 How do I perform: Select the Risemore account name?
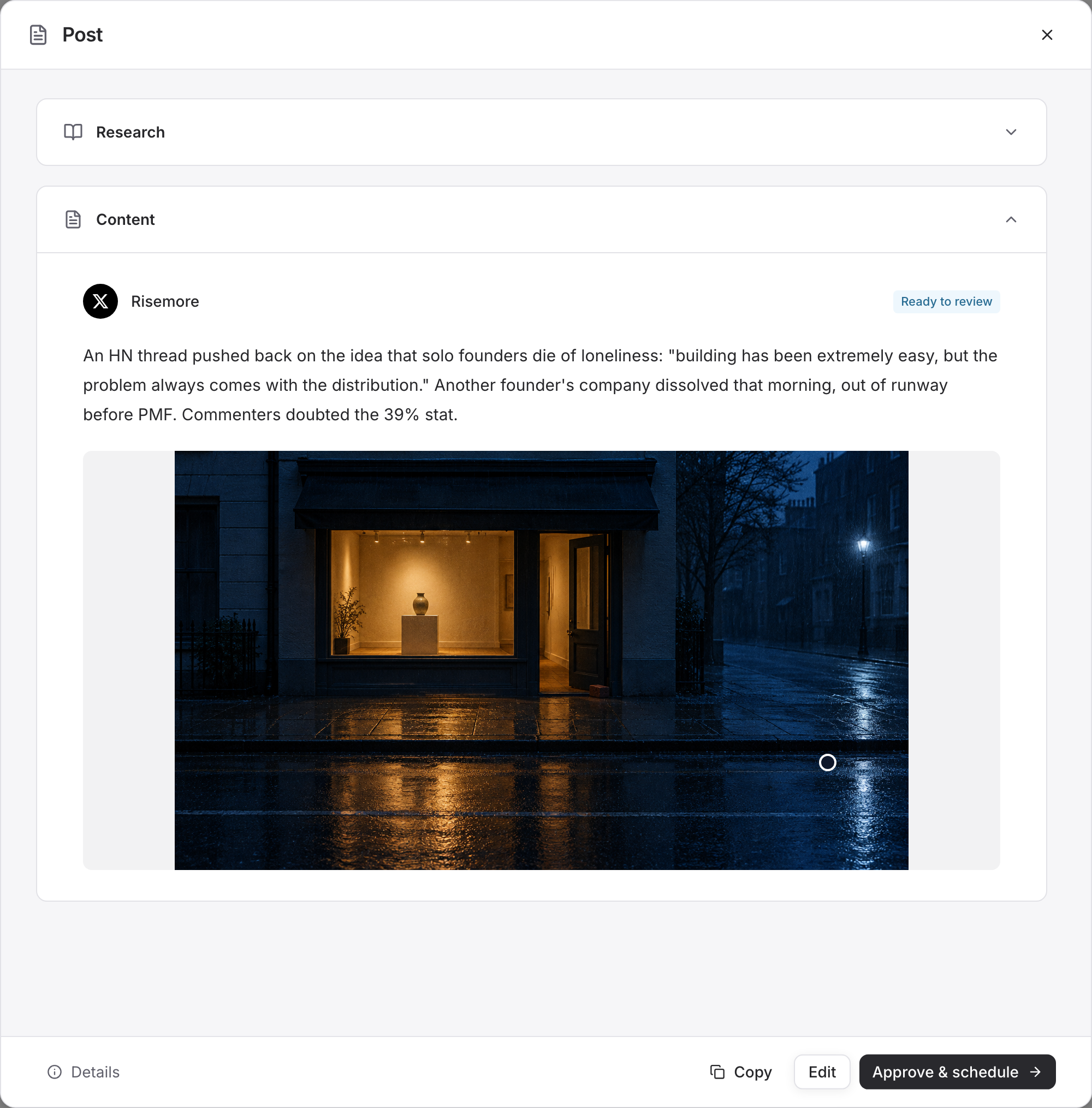(164, 301)
